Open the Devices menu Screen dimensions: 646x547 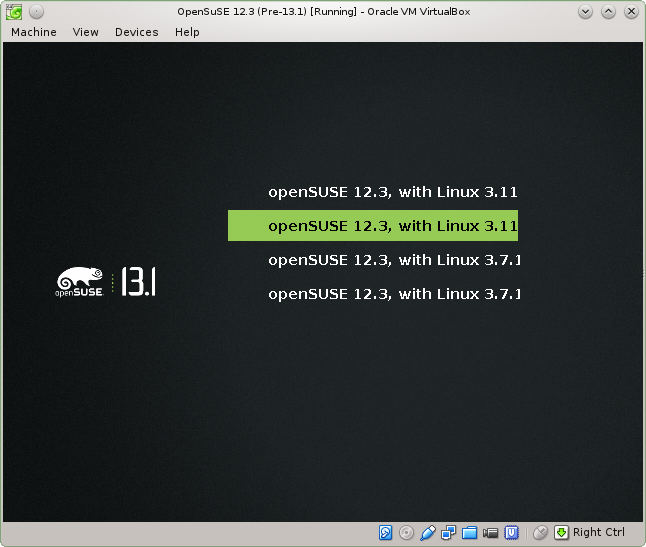click(x=137, y=32)
